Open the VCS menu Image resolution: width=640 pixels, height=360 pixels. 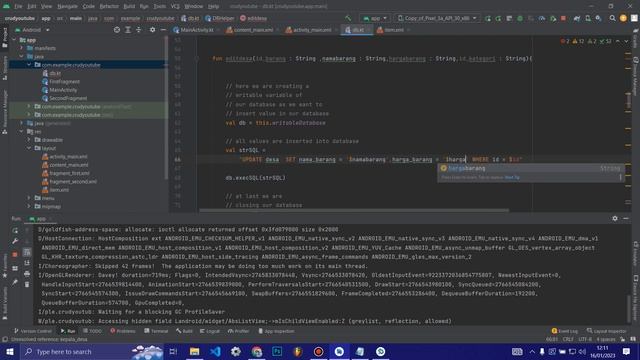point(175,7)
